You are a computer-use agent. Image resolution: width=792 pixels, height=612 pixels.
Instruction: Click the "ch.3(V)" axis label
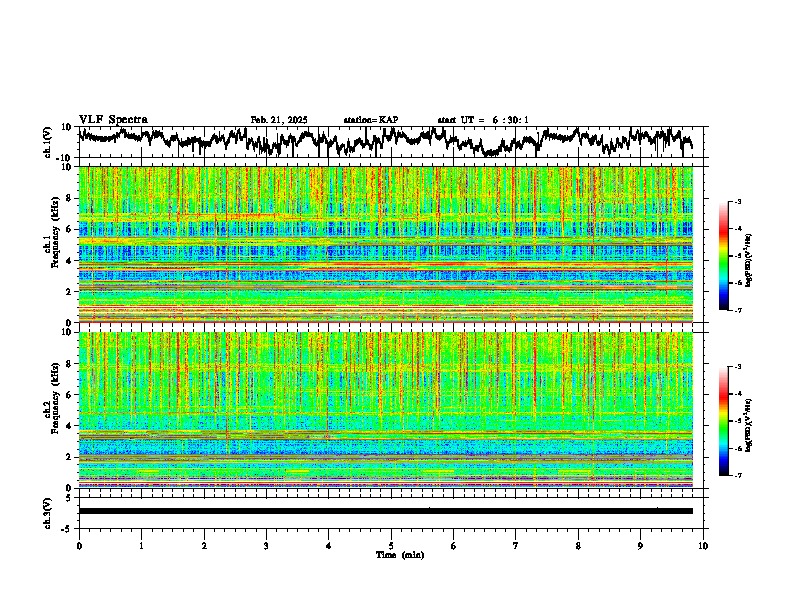(x=48, y=513)
